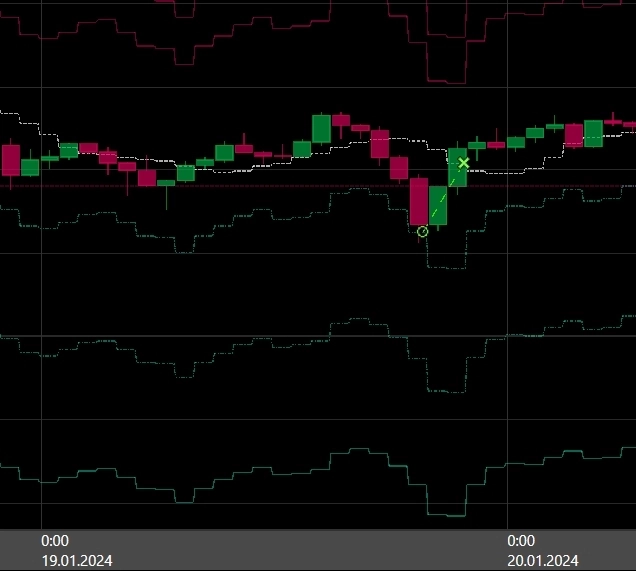
Task: Click the large green candle near right edge
Action: tap(593, 133)
